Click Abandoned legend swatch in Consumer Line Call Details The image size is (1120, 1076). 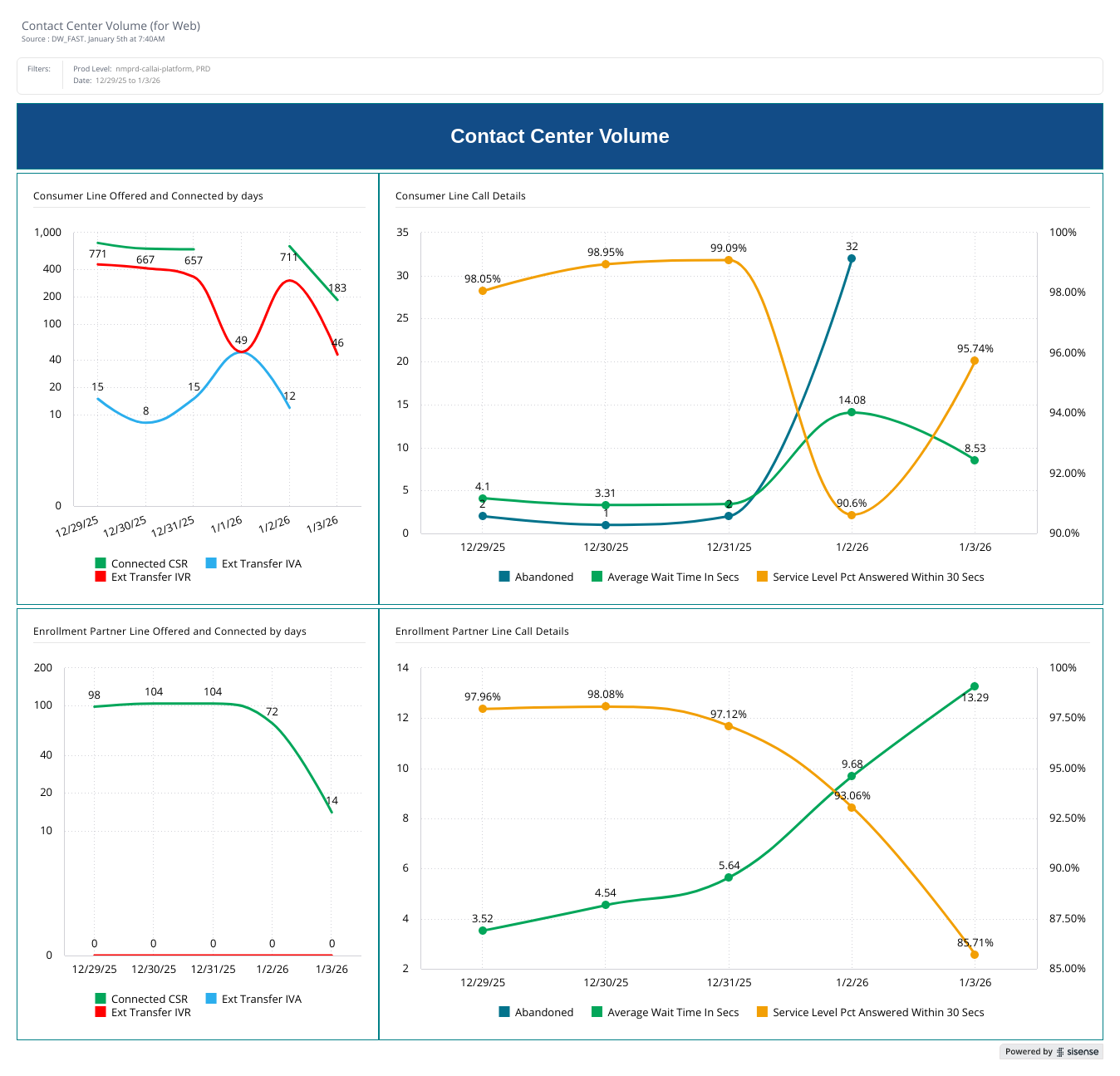coord(504,577)
